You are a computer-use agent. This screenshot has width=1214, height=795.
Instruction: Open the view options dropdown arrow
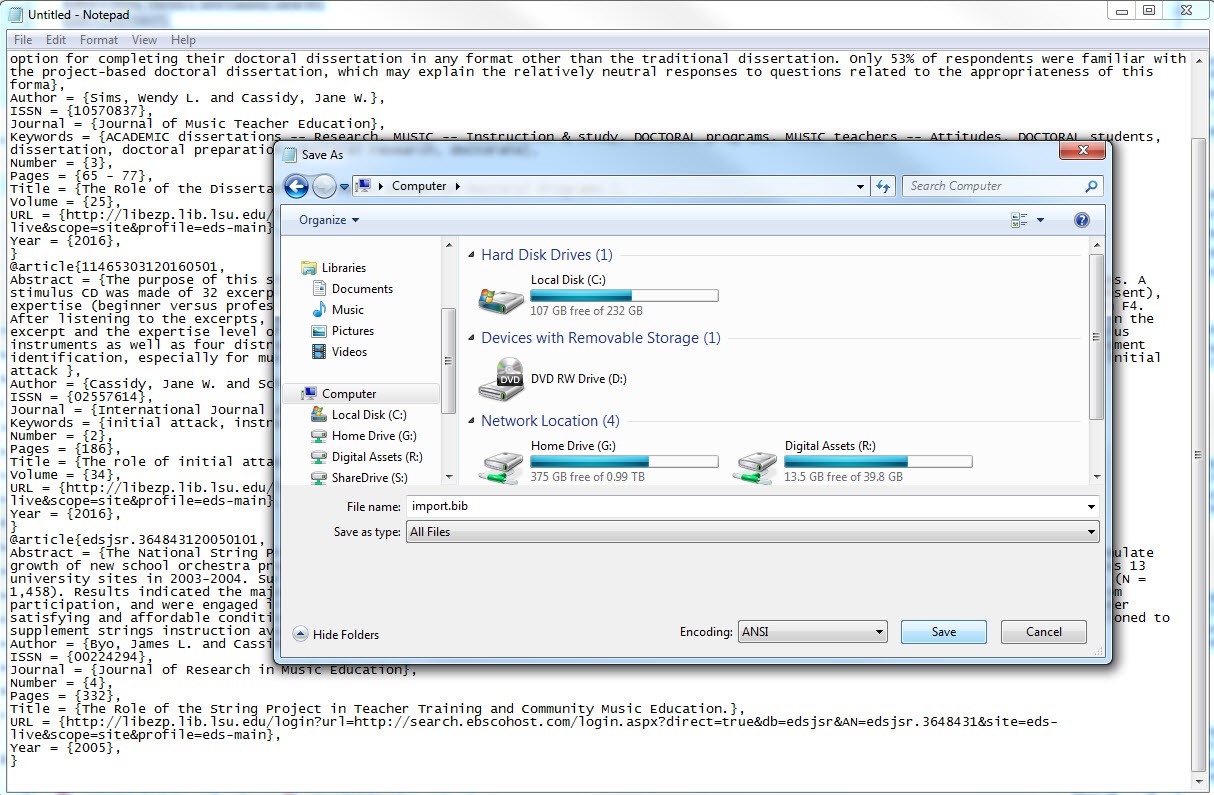pyautogui.click(x=1040, y=220)
